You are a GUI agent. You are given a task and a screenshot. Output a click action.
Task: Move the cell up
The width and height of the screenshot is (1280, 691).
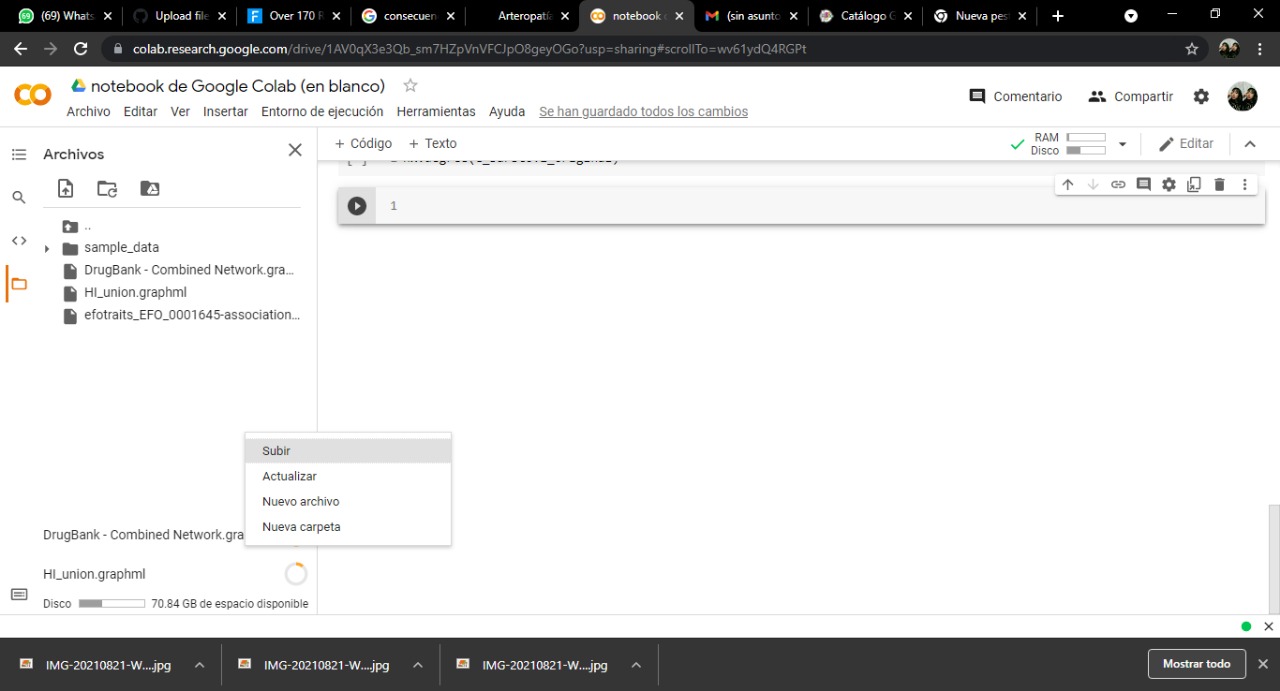tap(1068, 184)
